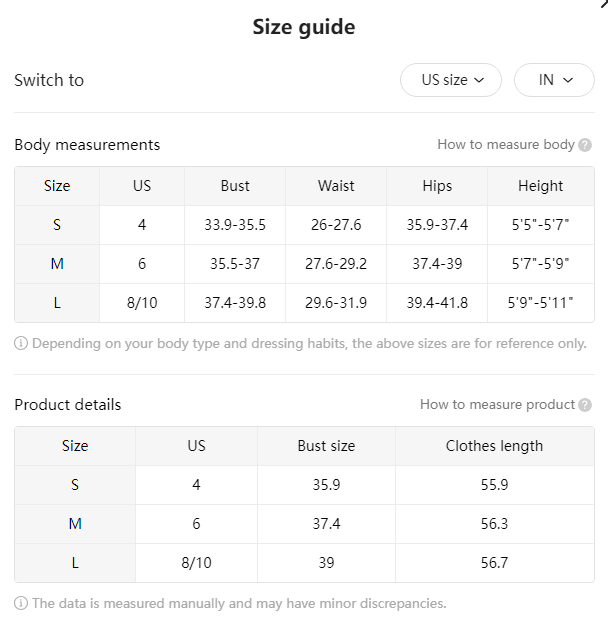Select the Height column header

541,186
